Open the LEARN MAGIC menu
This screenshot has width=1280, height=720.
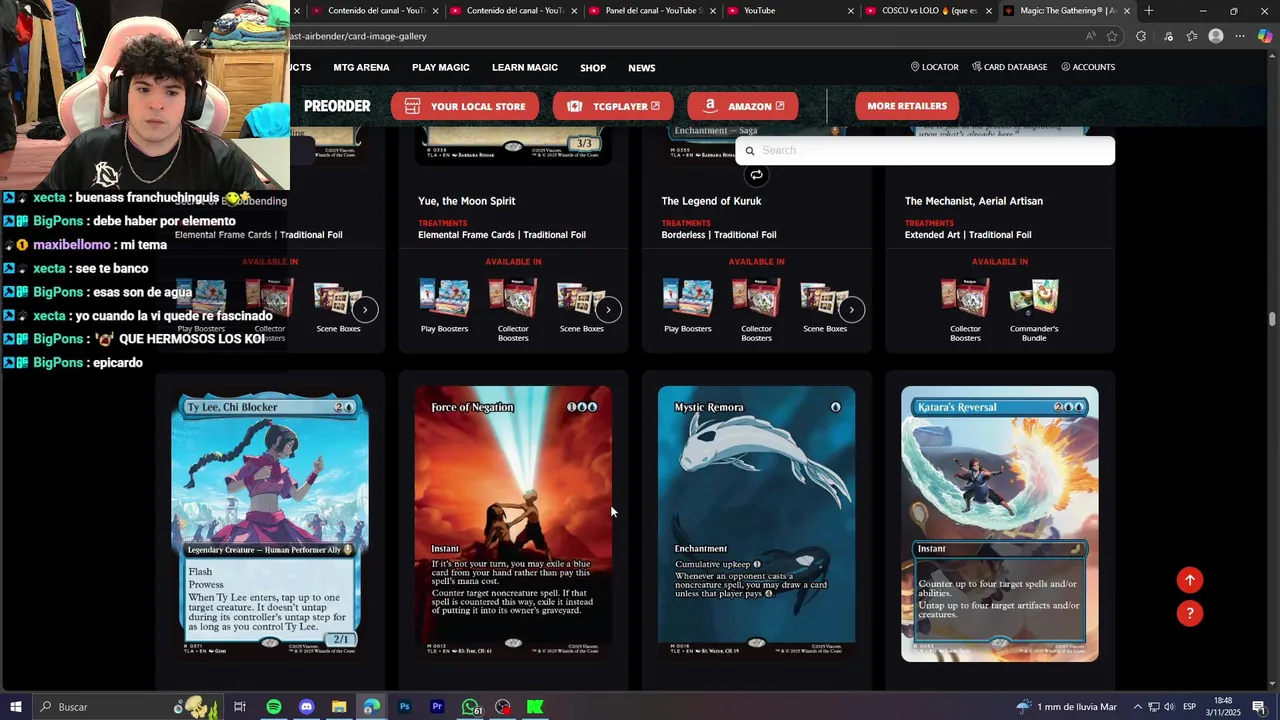[525, 67]
